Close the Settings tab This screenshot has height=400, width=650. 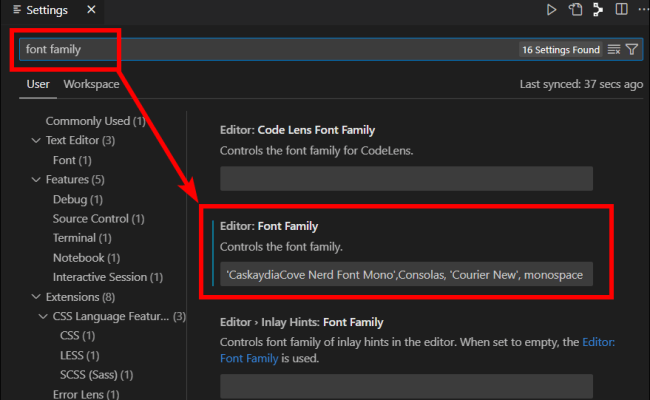pyautogui.click(x=91, y=10)
